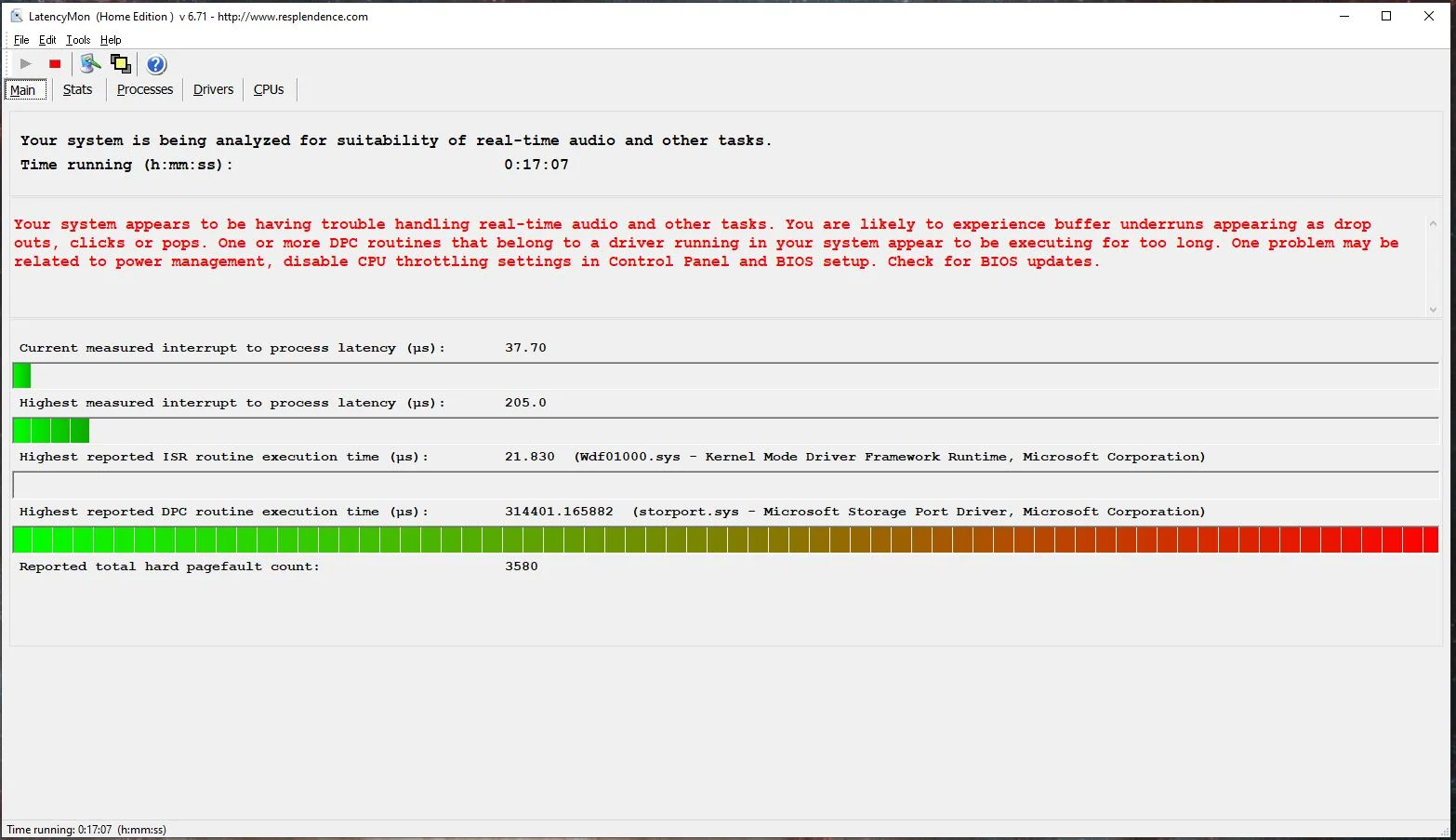Click the down arrow of the message scrollbar

[1433, 310]
